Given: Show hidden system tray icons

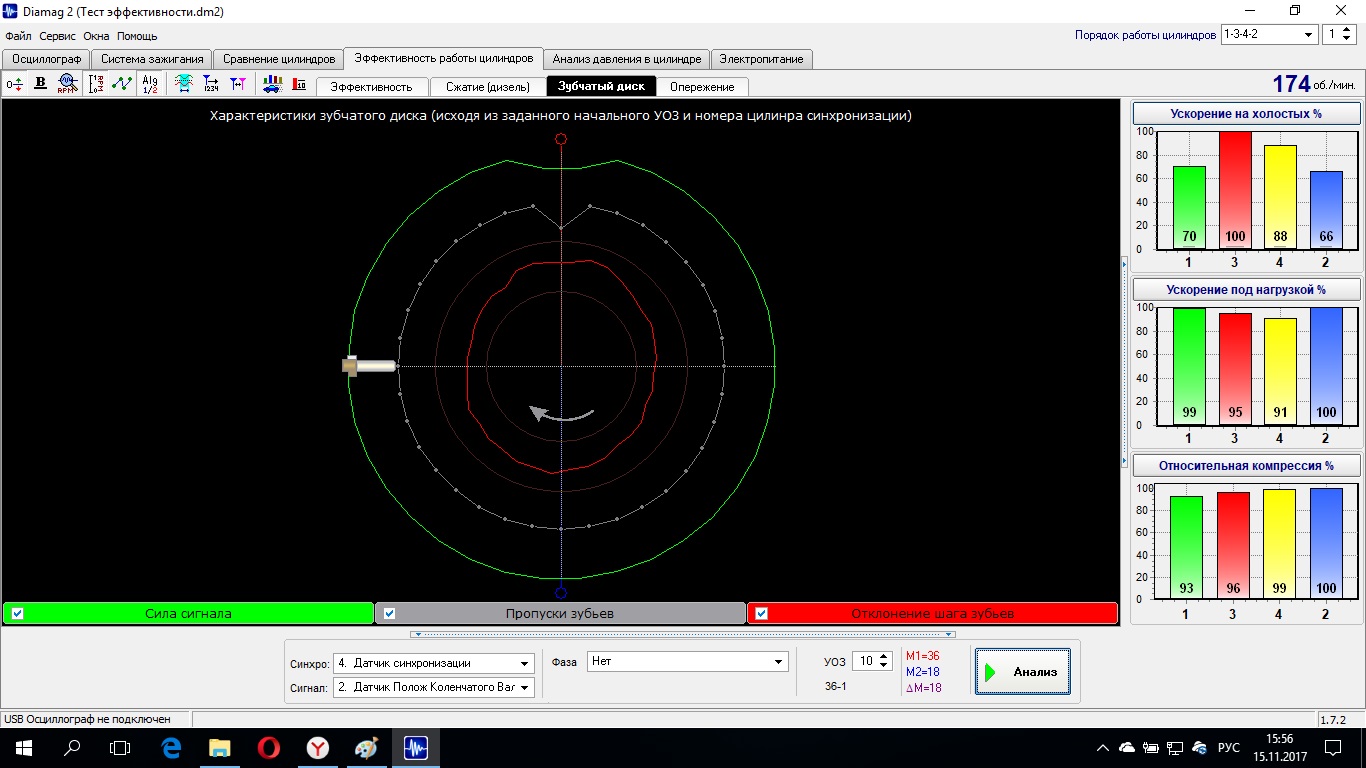Looking at the screenshot, I should pyautogui.click(x=1103, y=748).
